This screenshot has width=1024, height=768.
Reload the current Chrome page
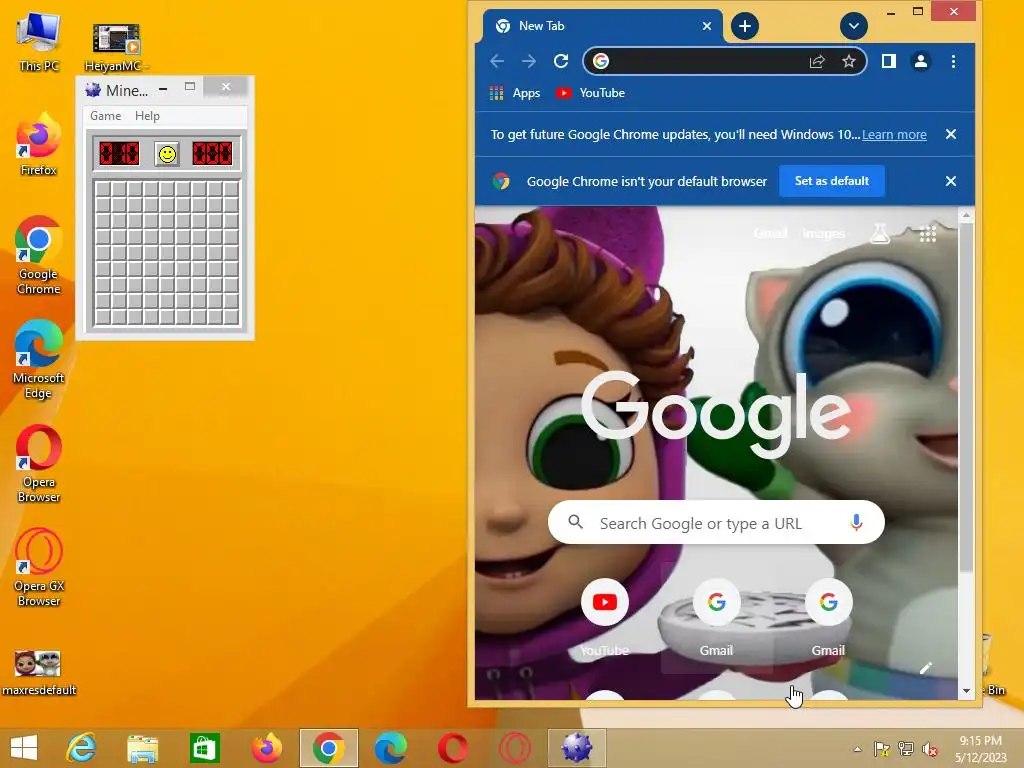(x=561, y=61)
